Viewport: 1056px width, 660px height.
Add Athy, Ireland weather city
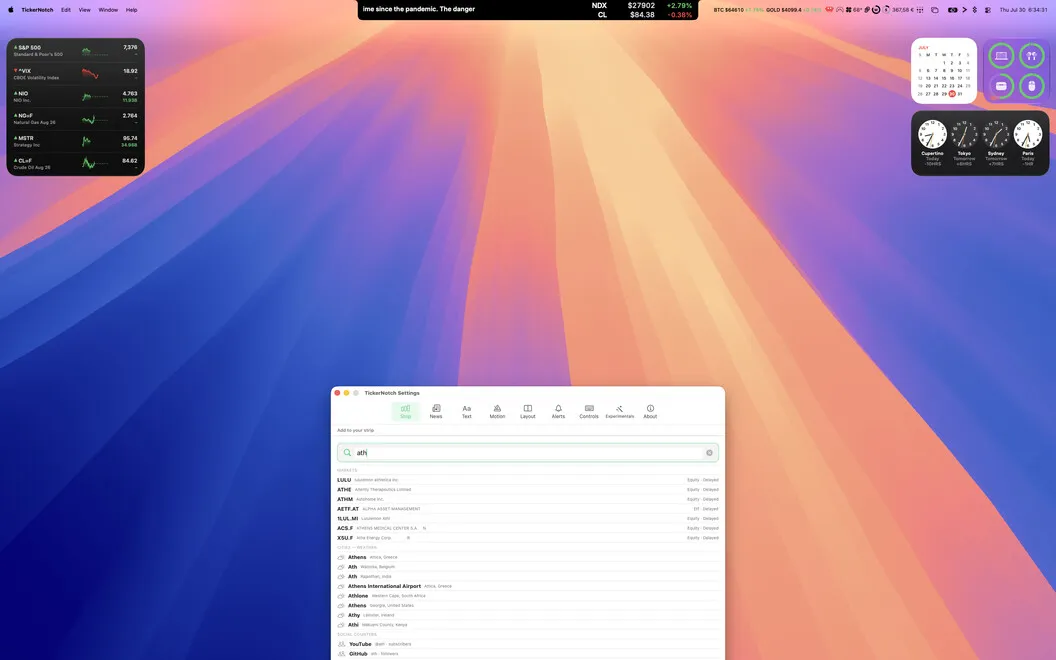point(528,615)
